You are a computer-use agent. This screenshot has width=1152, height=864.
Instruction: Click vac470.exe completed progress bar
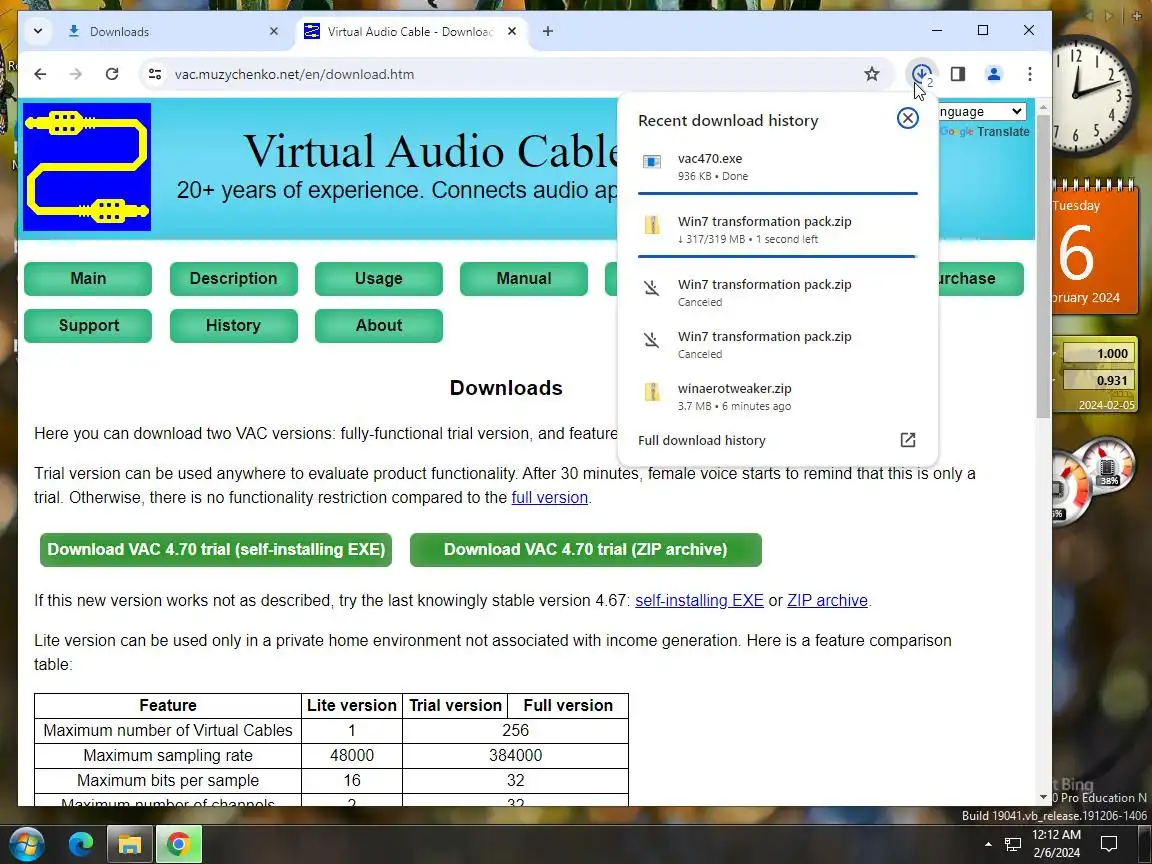tap(777, 193)
